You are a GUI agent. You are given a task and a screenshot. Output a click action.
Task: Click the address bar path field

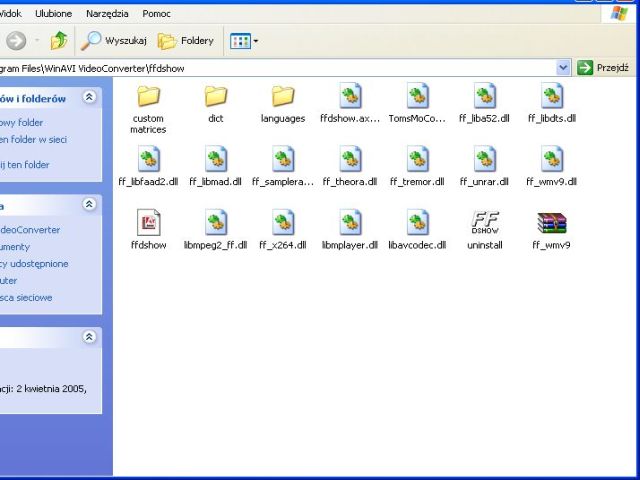[278, 68]
